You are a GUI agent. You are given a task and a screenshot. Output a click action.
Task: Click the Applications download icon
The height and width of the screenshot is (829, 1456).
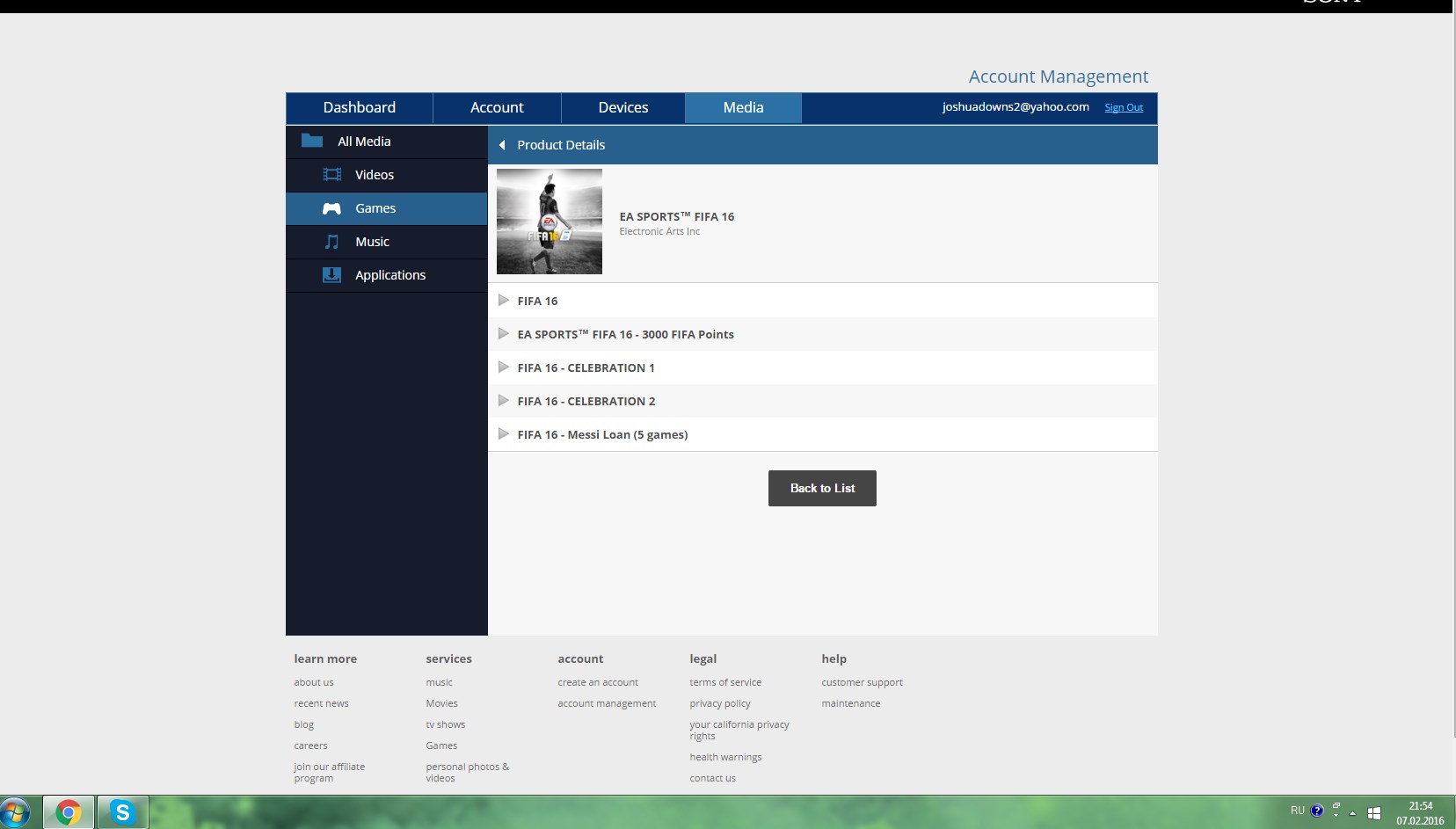point(331,275)
